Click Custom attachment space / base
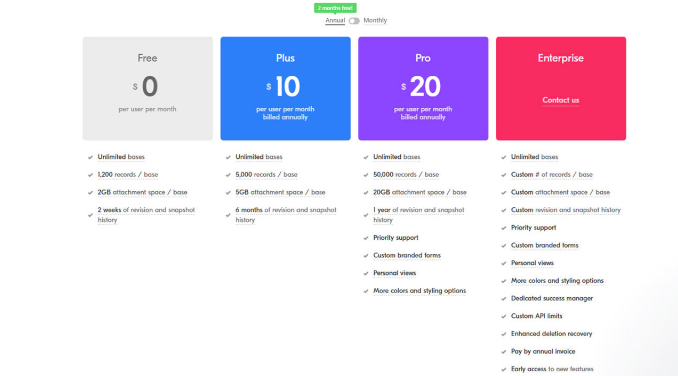This screenshot has width=678, height=376. 560,192
